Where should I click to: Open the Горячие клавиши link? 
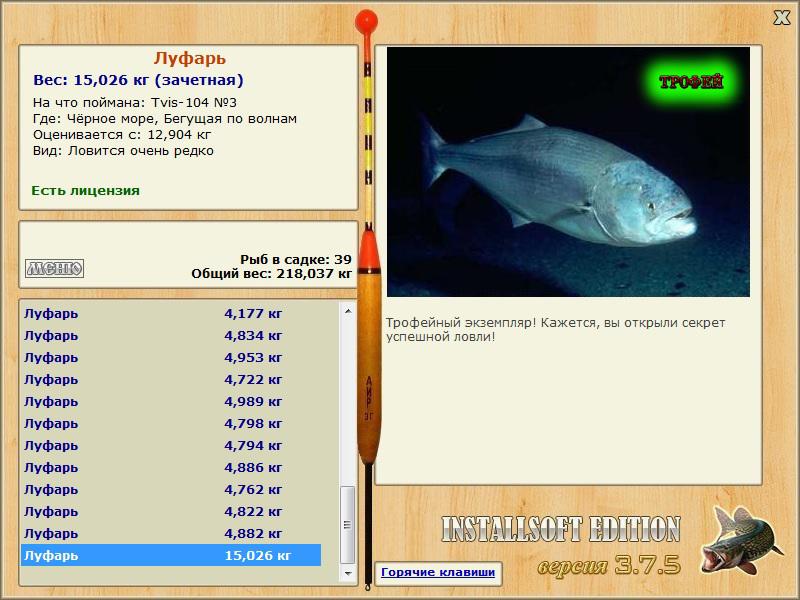438,572
